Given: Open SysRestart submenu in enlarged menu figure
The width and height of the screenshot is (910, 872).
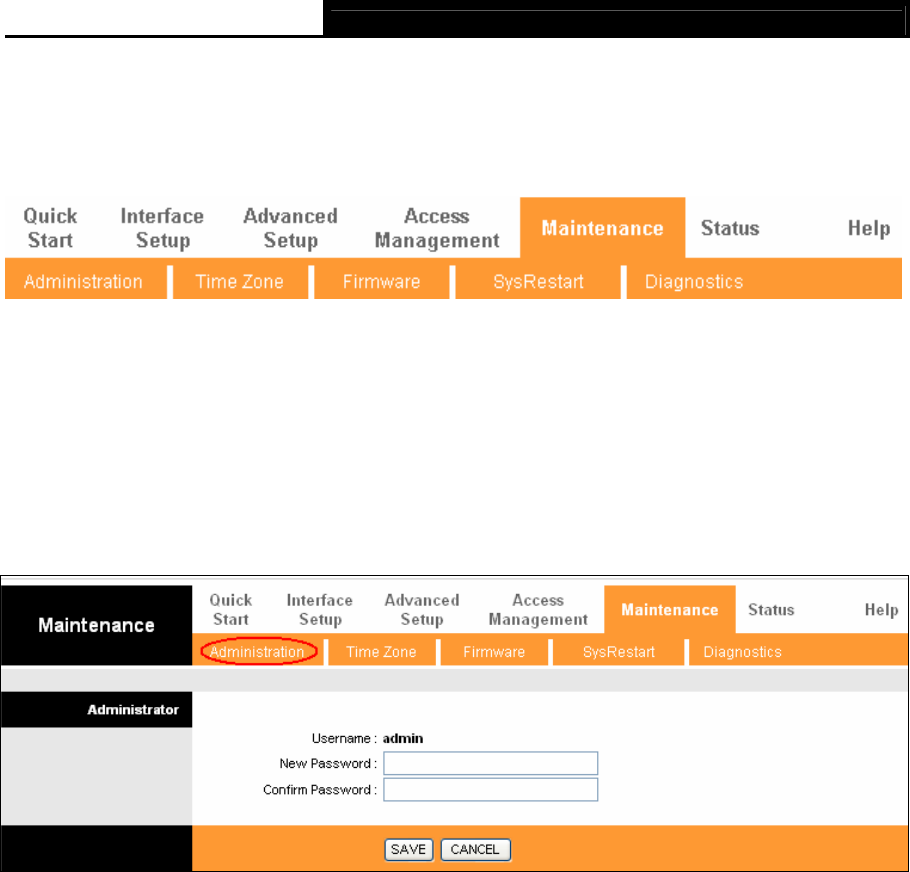Looking at the screenshot, I should tap(538, 281).
